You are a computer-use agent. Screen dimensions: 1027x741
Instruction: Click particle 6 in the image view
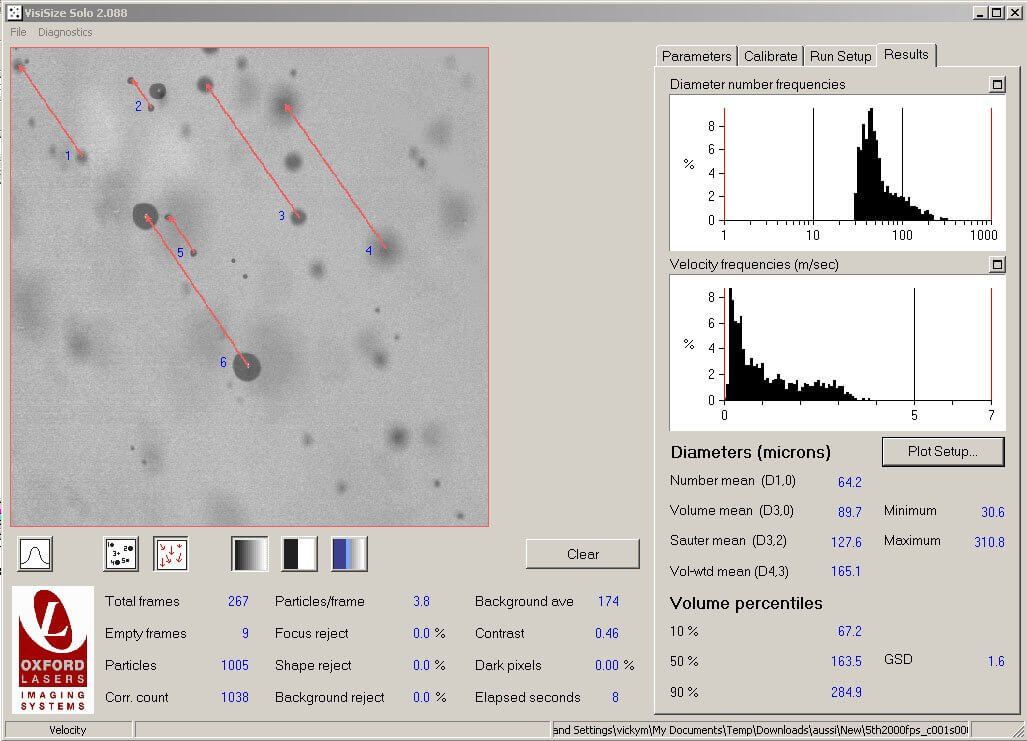click(247, 367)
